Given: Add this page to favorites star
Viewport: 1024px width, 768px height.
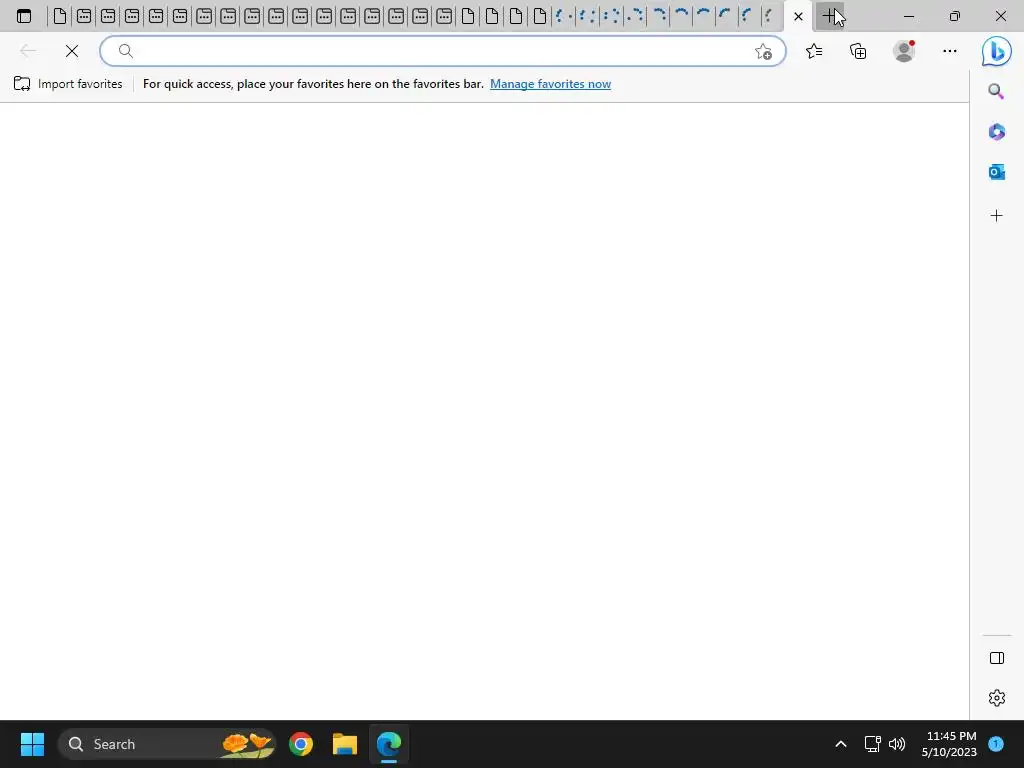Looking at the screenshot, I should [x=763, y=52].
